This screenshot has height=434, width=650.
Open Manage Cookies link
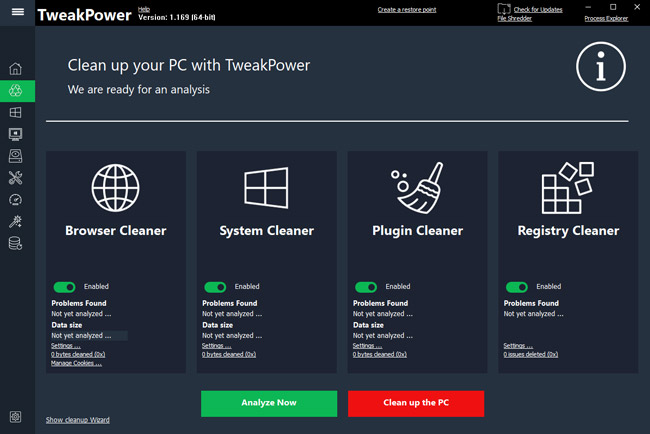pos(76,363)
